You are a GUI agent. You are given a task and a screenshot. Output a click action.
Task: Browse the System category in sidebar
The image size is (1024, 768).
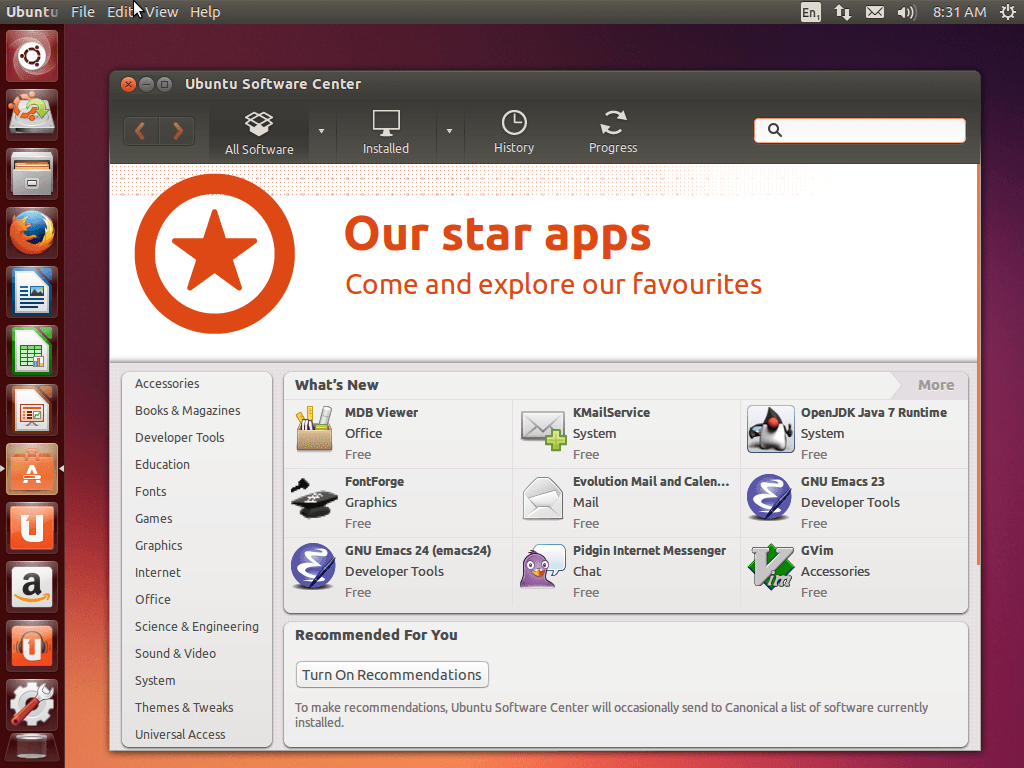click(x=155, y=680)
